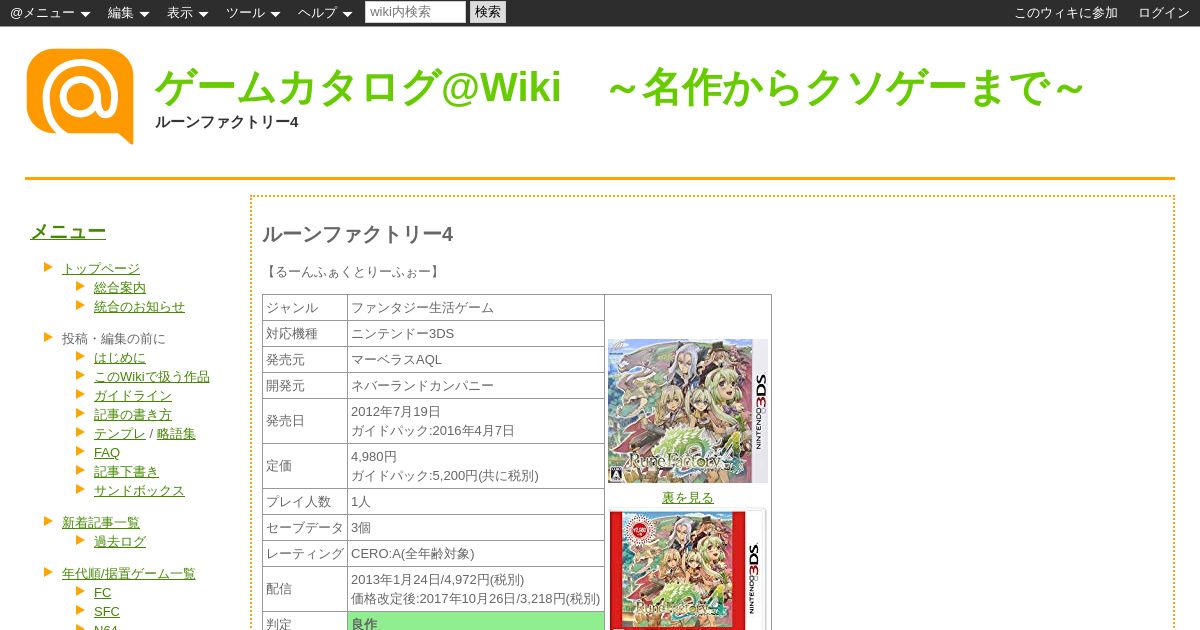Open 統合のお知らせ sidebar link
Viewport: 1200px width, 630px height.
[x=139, y=306]
